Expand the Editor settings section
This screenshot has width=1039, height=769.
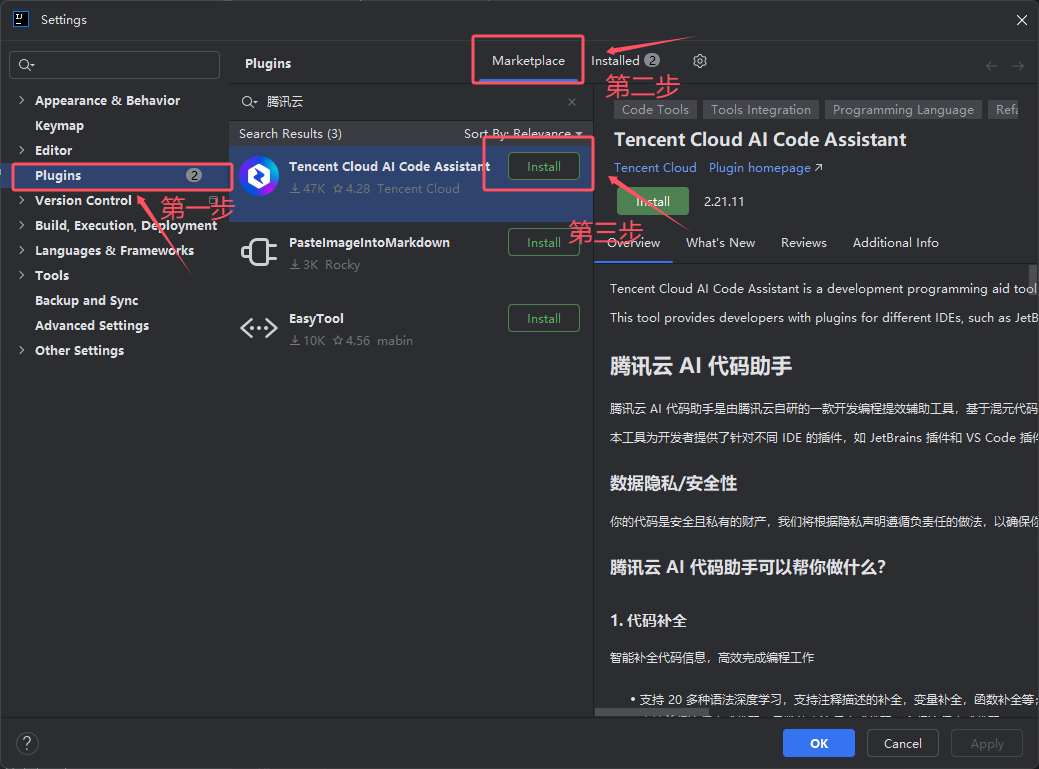pos(21,150)
